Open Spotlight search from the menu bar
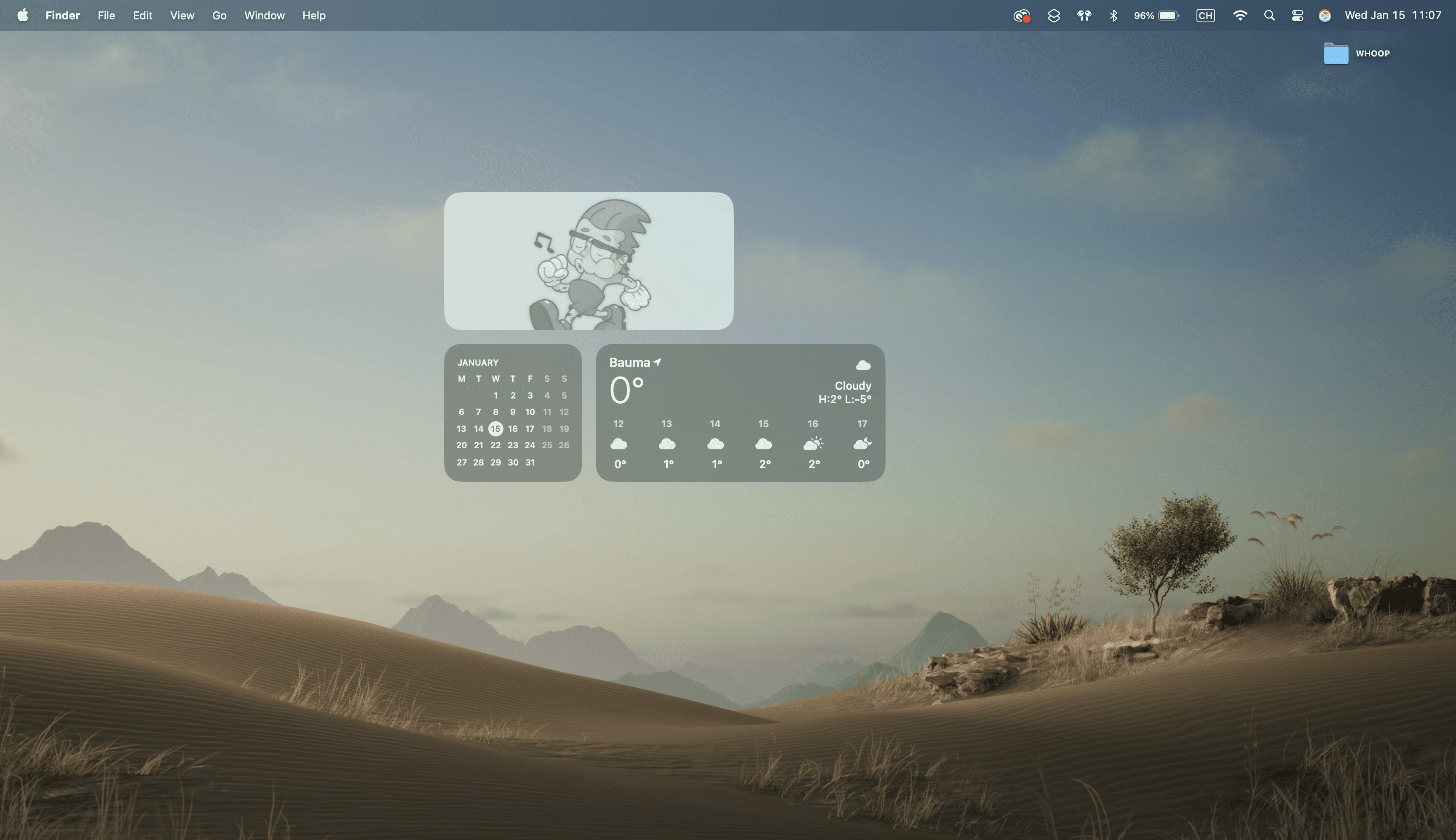 [x=1269, y=15]
